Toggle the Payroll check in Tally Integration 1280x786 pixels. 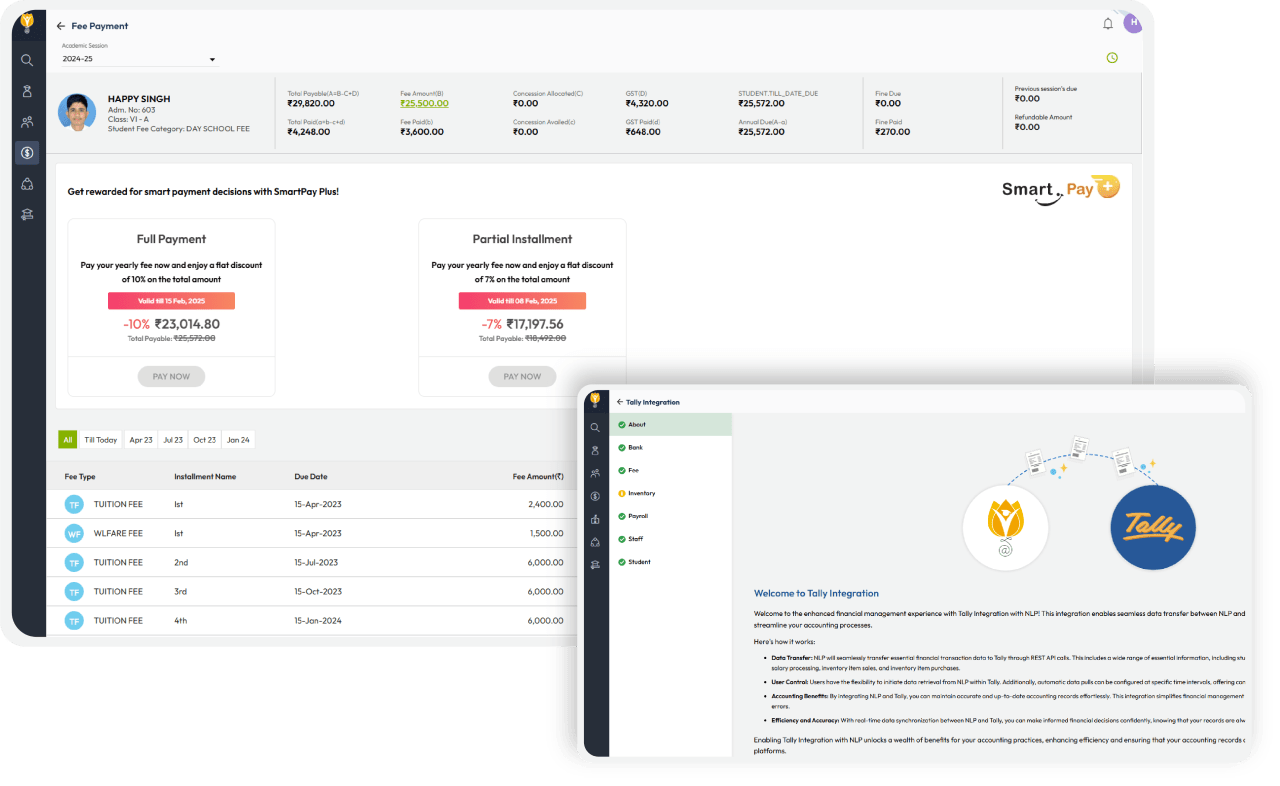(621, 516)
